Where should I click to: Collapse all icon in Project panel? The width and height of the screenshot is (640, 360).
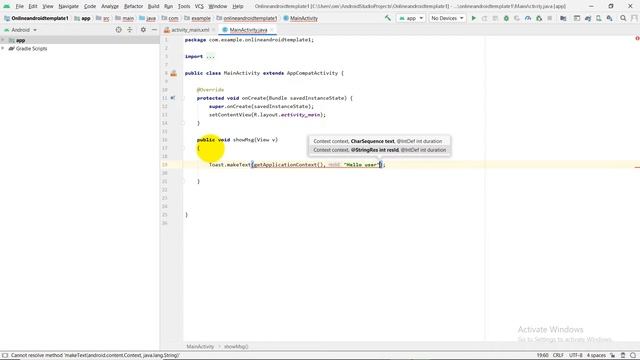coord(130,30)
